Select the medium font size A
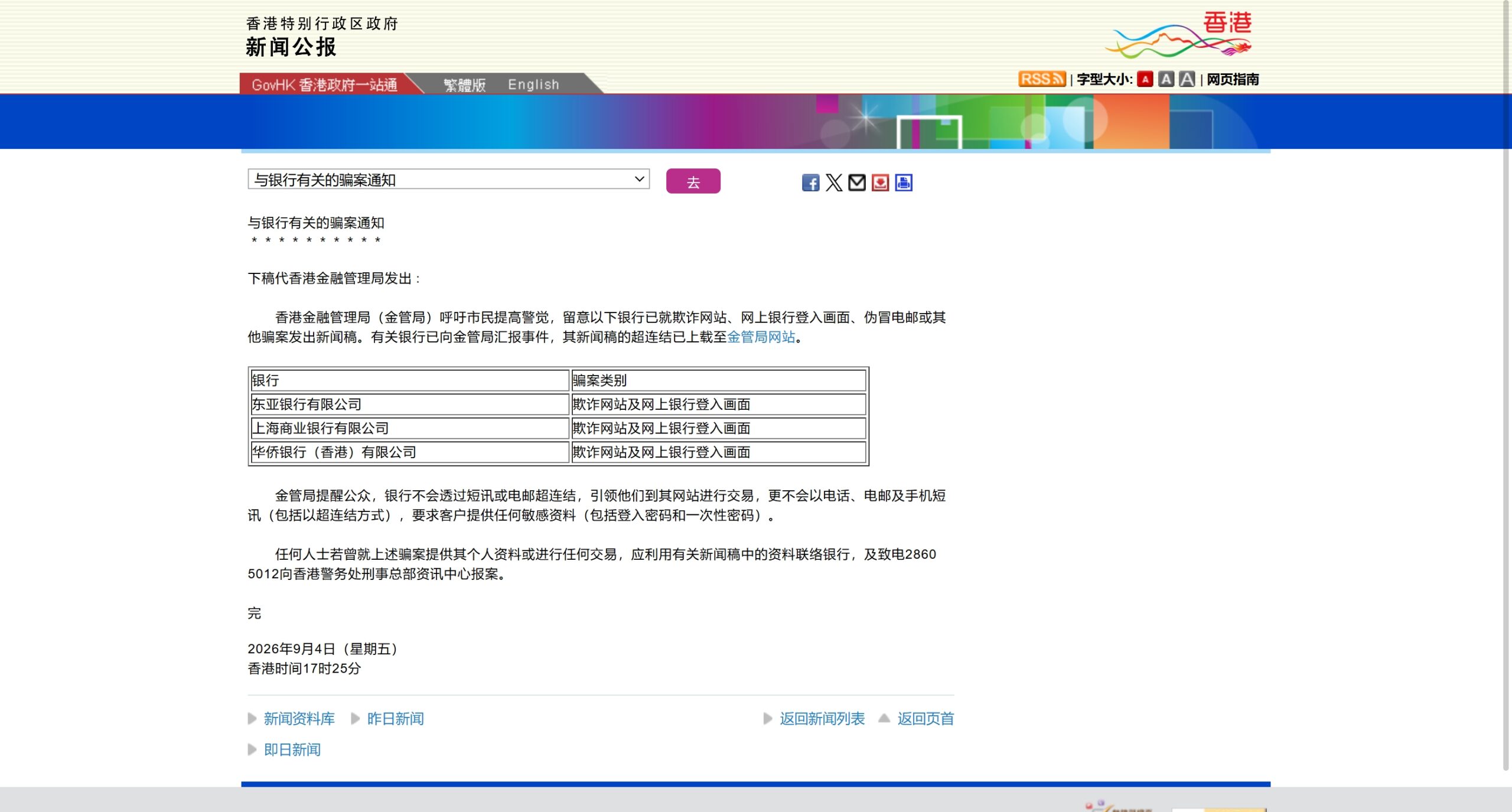Image resolution: width=1512 pixels, height=812 pixels. 1166,79
